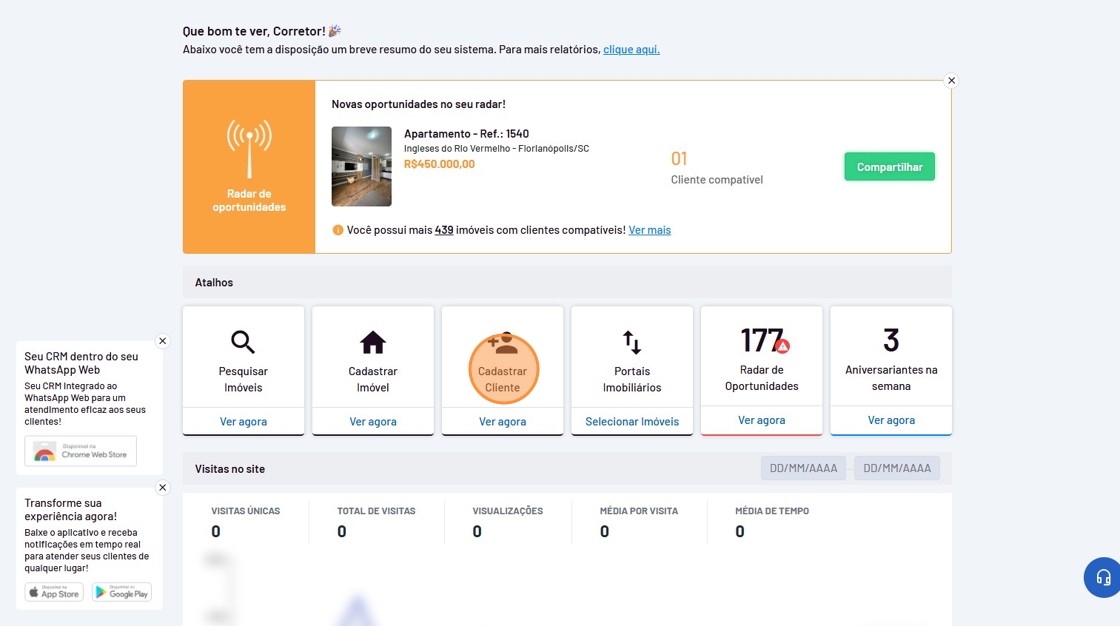Image resolution: width=1120 pixels, height=626 pixels.
Task: Click the first DD/MM/AAAA start date field
Action: pyautogui.click(x=803, y=468)
